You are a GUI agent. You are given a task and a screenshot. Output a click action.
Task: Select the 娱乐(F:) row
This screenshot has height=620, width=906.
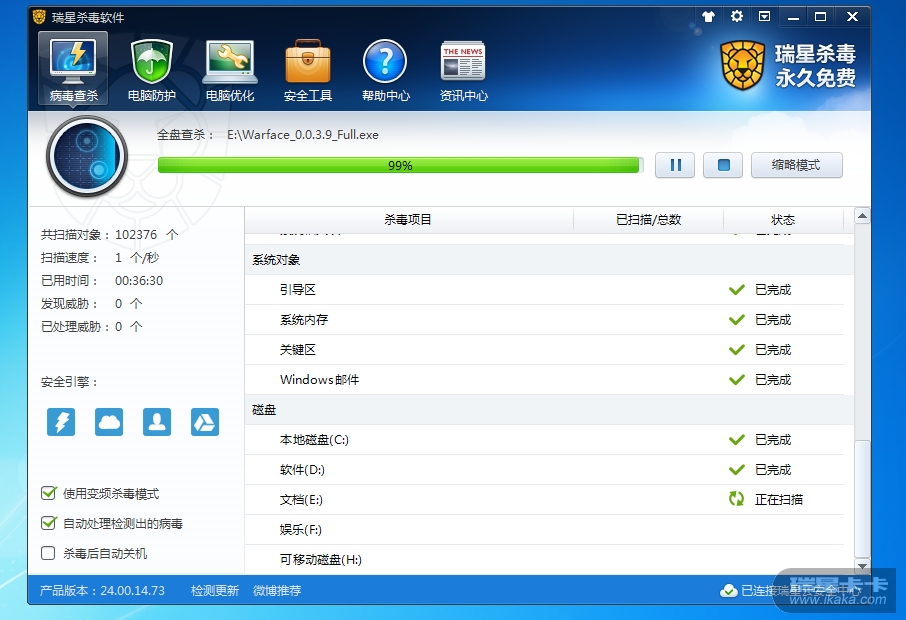coord(544,530)
